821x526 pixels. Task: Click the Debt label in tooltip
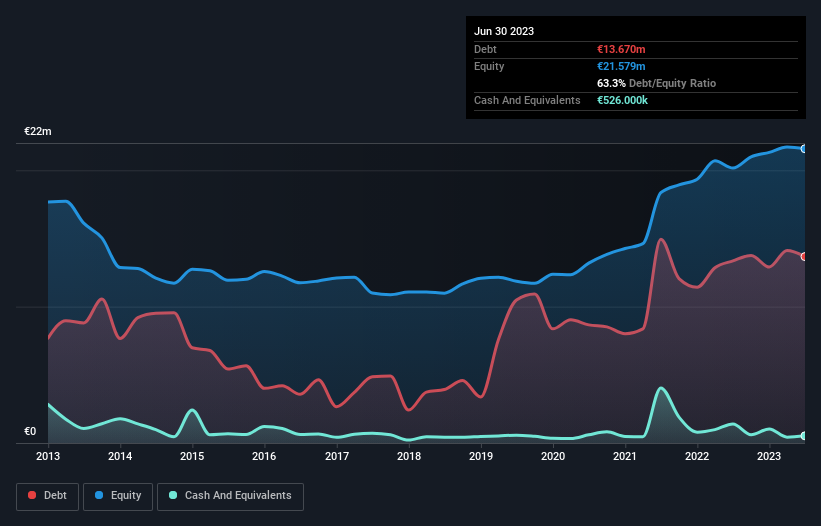tap(485, 49)
